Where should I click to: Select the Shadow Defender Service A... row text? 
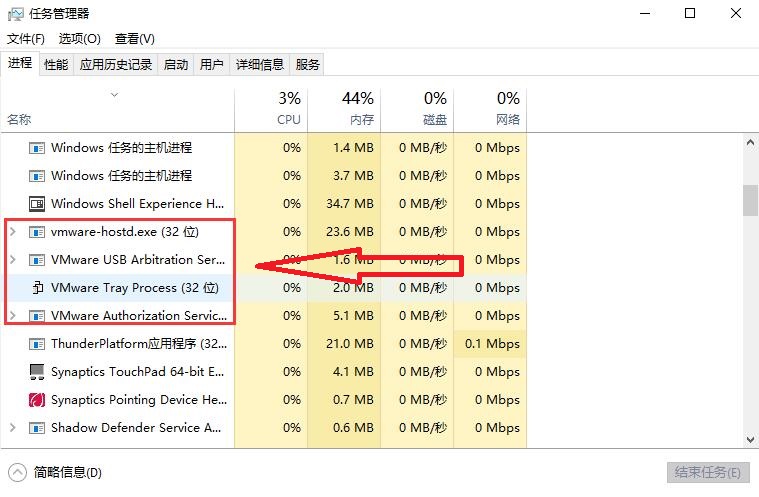136,428
